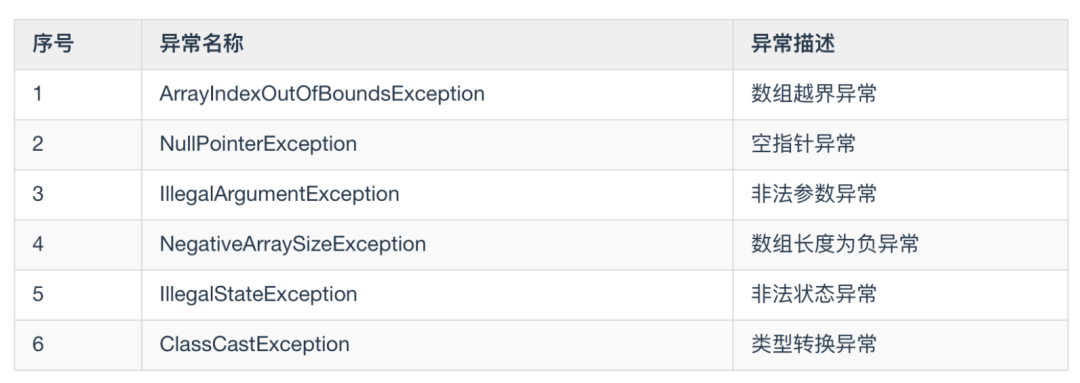Click the 异常描述 column header
Screen dimensions: 1080x383
pyautogui.click(x=793, y=44)
